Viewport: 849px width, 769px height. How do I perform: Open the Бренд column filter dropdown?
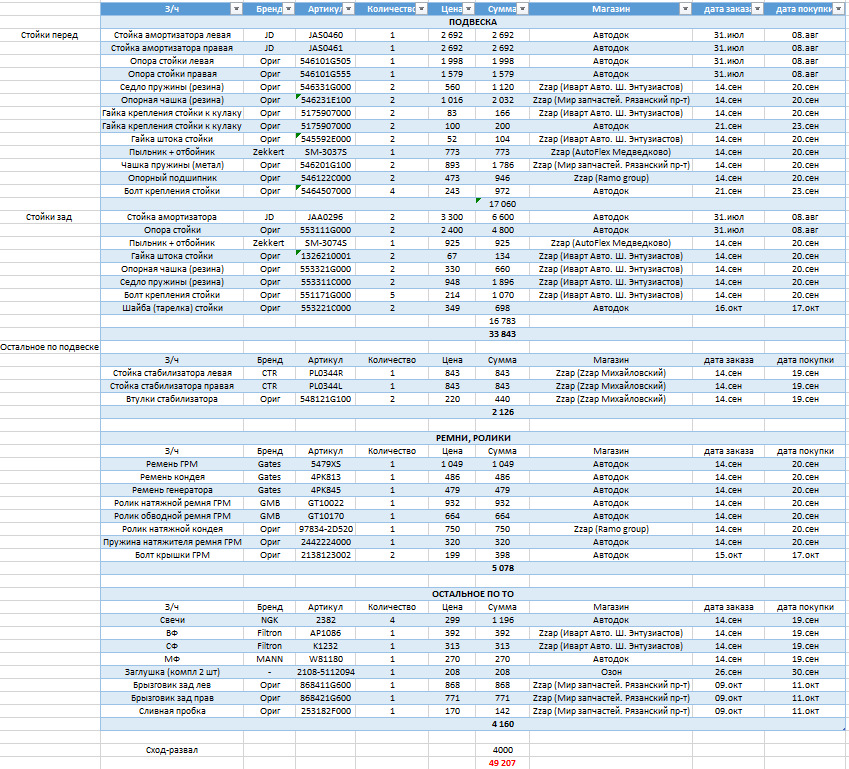pos(289,9)
